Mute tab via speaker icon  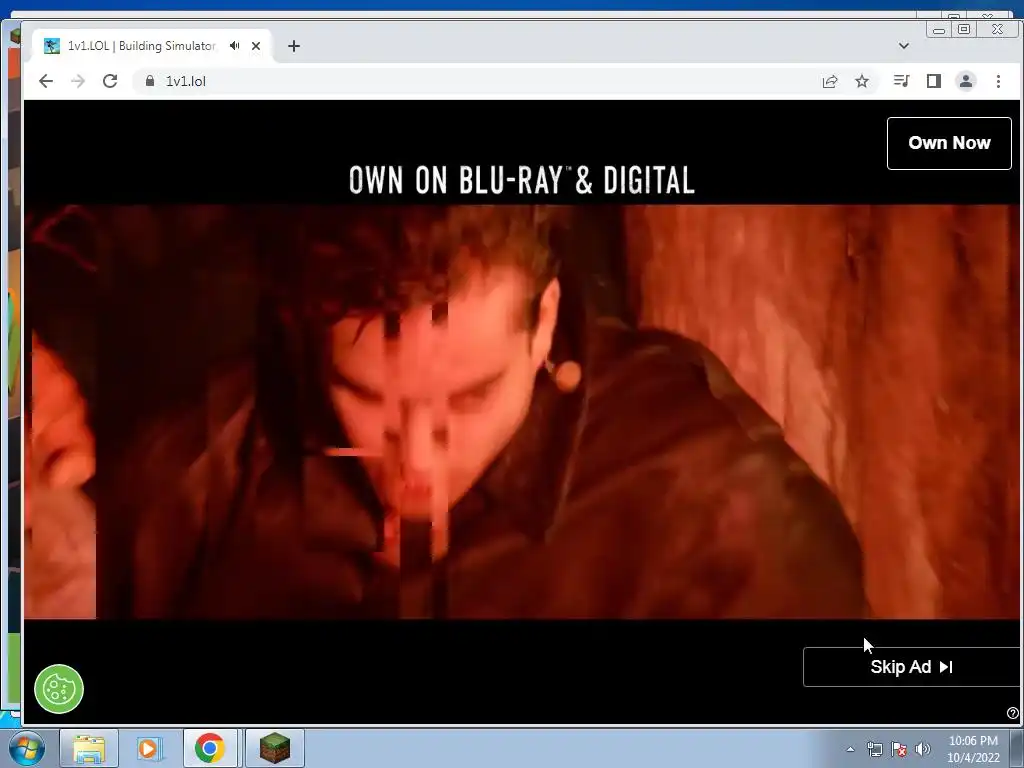pyautogui.click(x=234, y=46)
